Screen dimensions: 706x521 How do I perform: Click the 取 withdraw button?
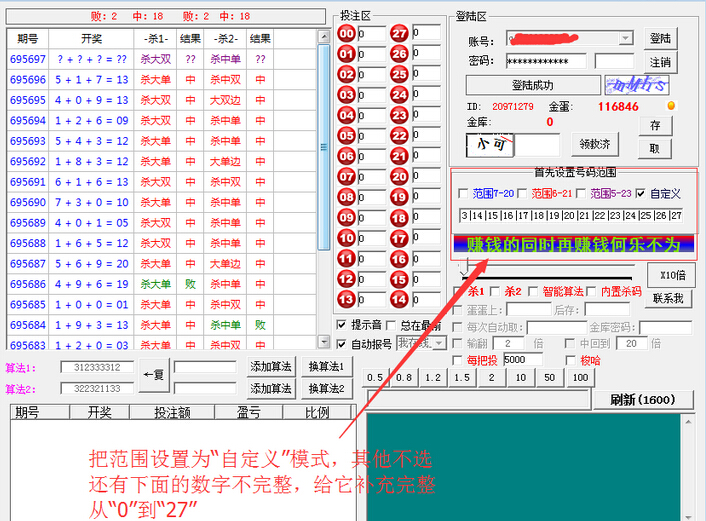pos(655,149)
